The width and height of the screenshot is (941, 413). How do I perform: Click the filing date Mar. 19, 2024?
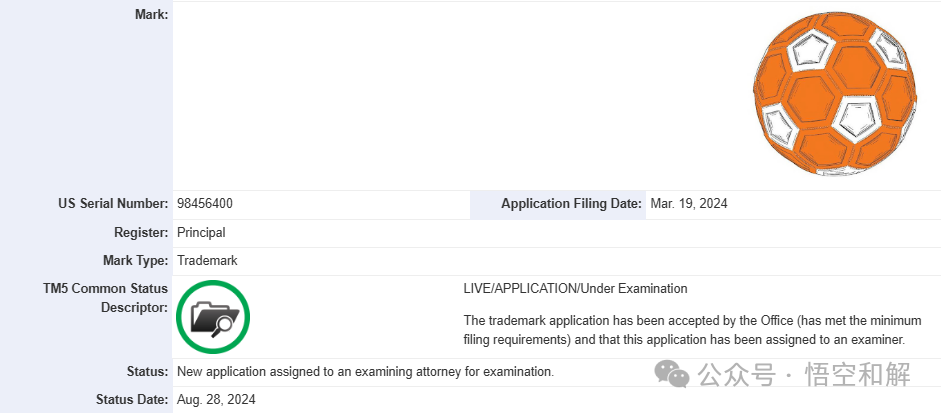click(x=689, y=203)
